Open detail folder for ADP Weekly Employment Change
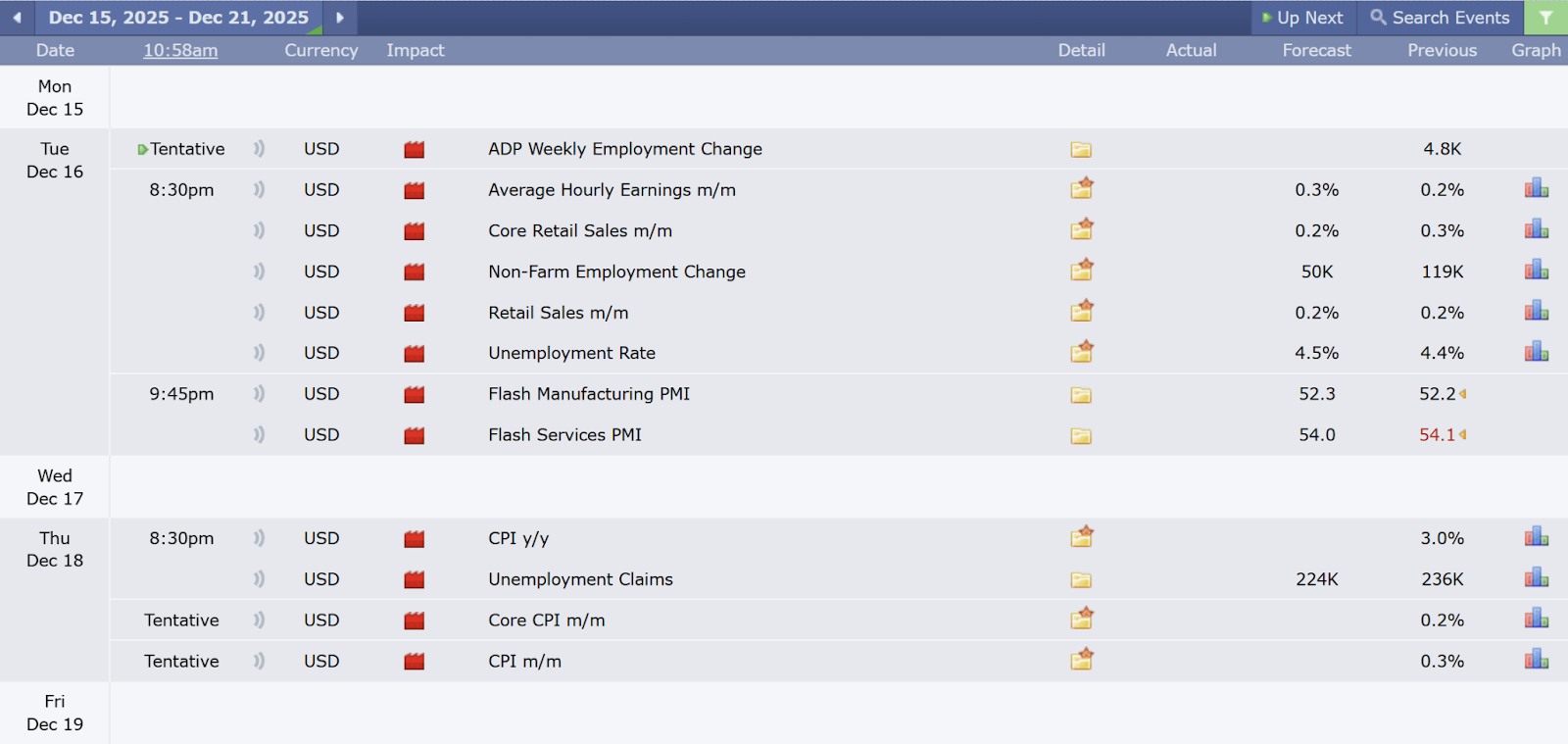1568x744 pixels. (1081, 150)
